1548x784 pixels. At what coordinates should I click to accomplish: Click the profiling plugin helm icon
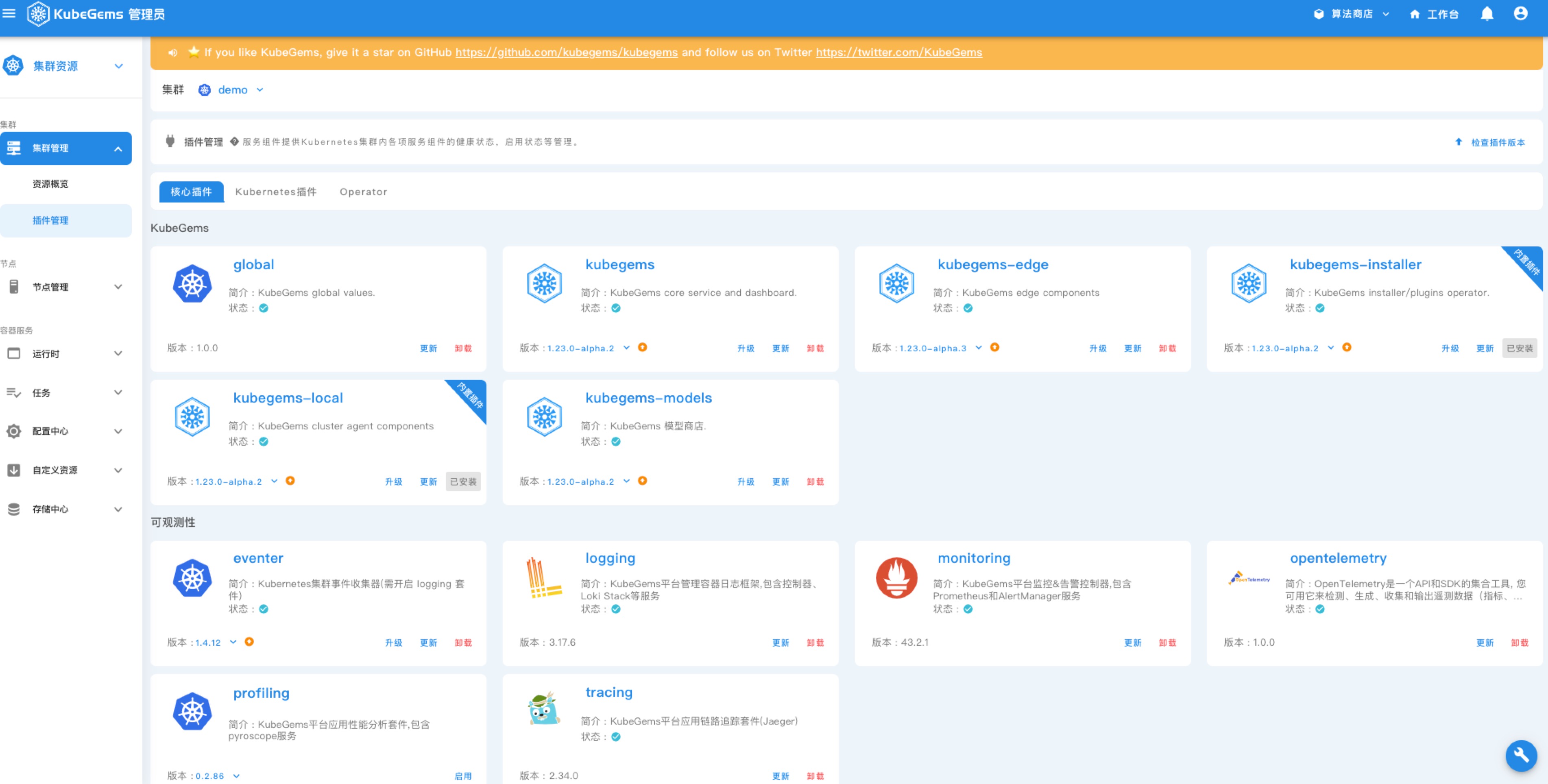[192, 711]
